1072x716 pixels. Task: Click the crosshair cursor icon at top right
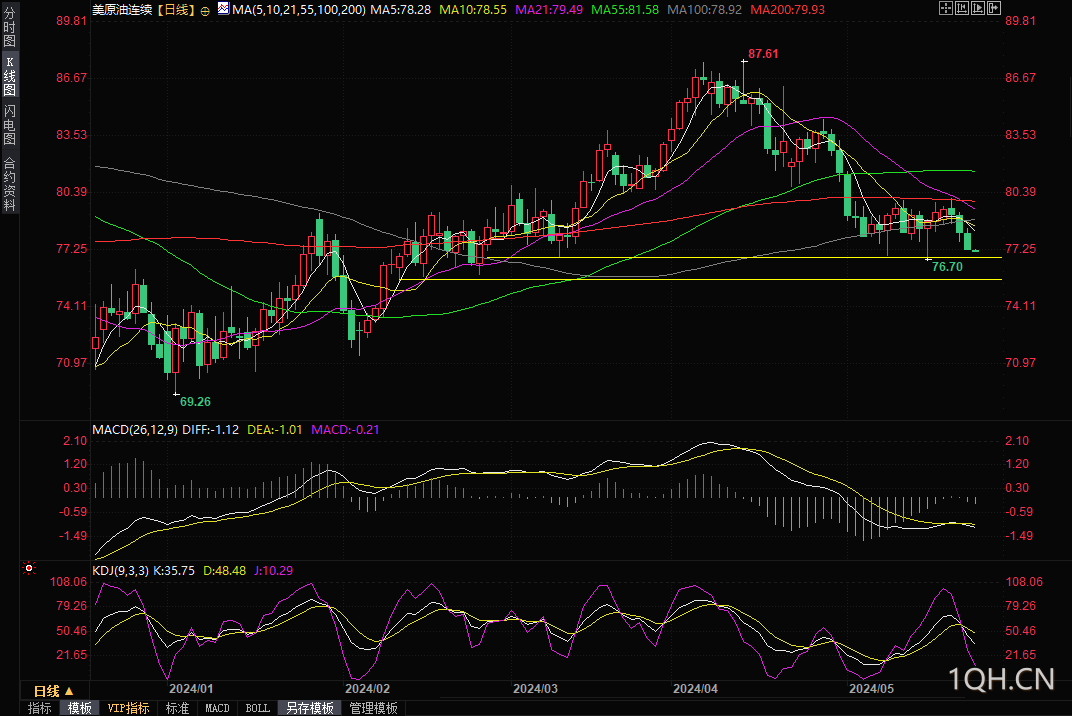946,8
